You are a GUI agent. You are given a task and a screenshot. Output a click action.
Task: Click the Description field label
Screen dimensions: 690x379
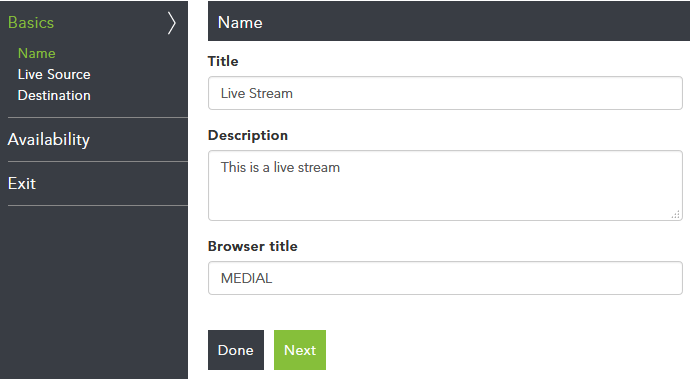coord(248,135)
